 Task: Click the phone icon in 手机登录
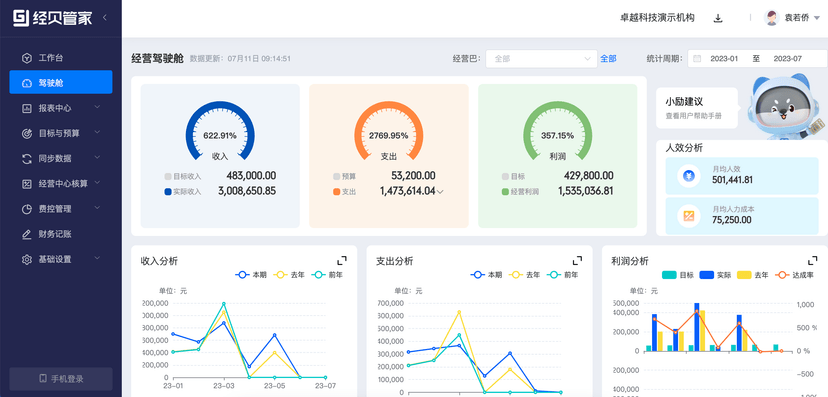click(x=43, y=379)
